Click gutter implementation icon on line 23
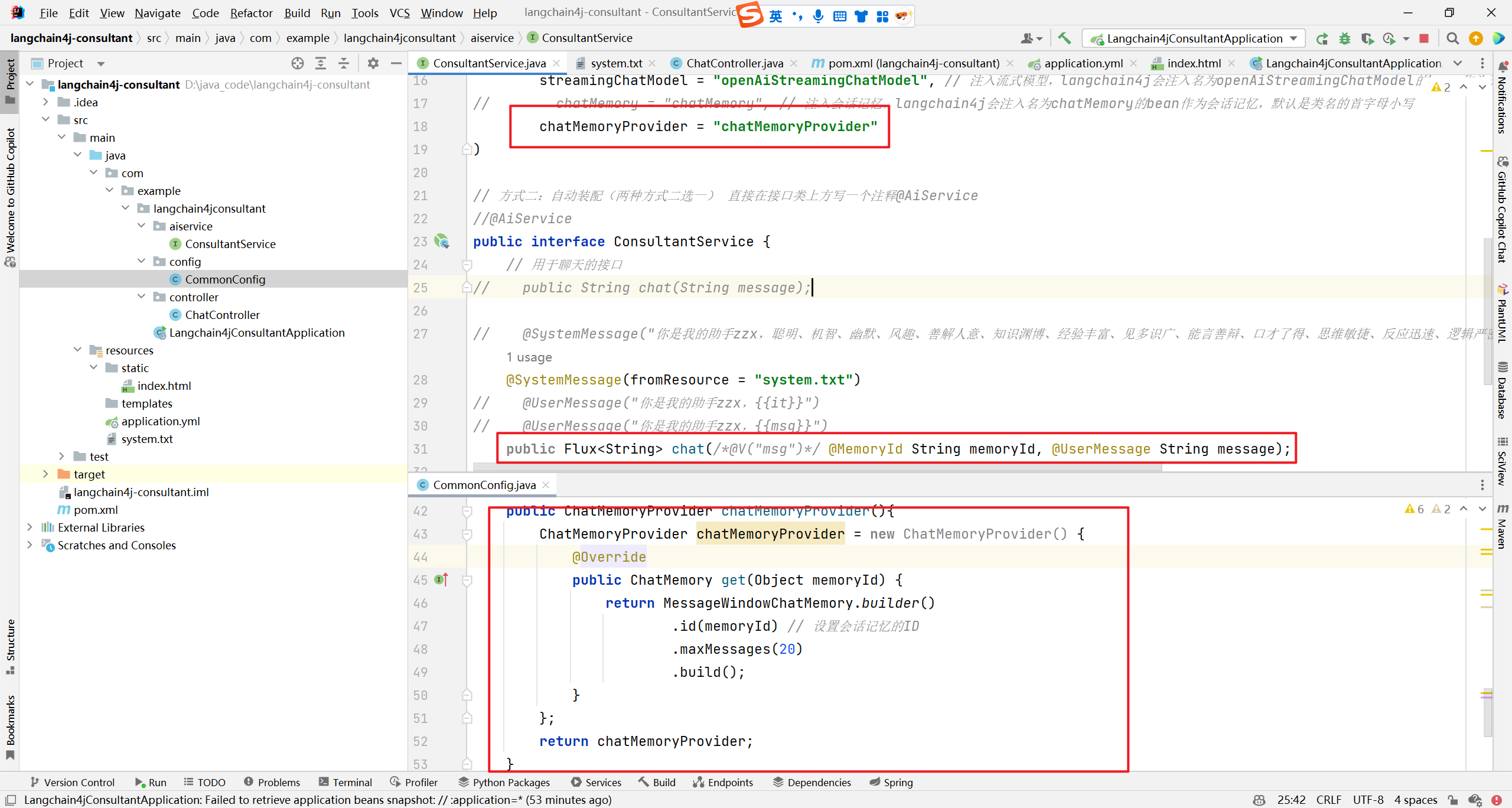This screenshot has height=808, width=1512. 441,241
